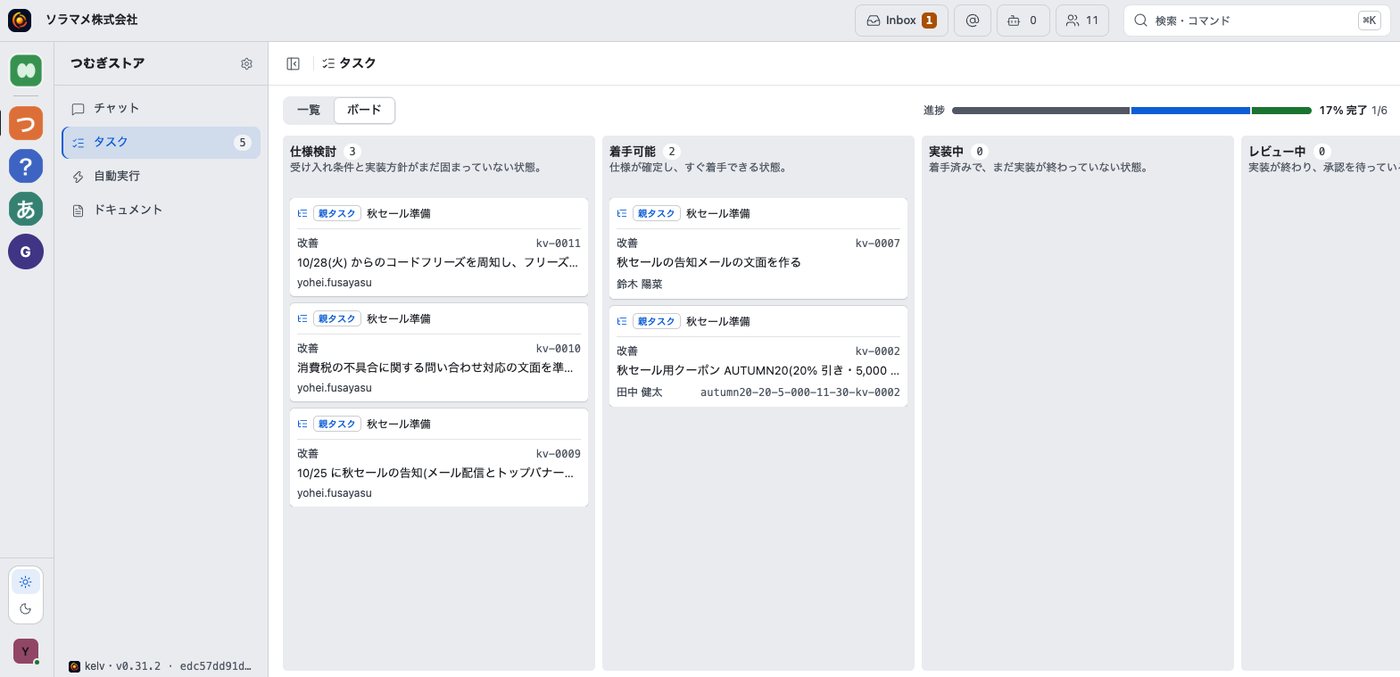Open タスク in the sidebar

(x=161, y=142)
